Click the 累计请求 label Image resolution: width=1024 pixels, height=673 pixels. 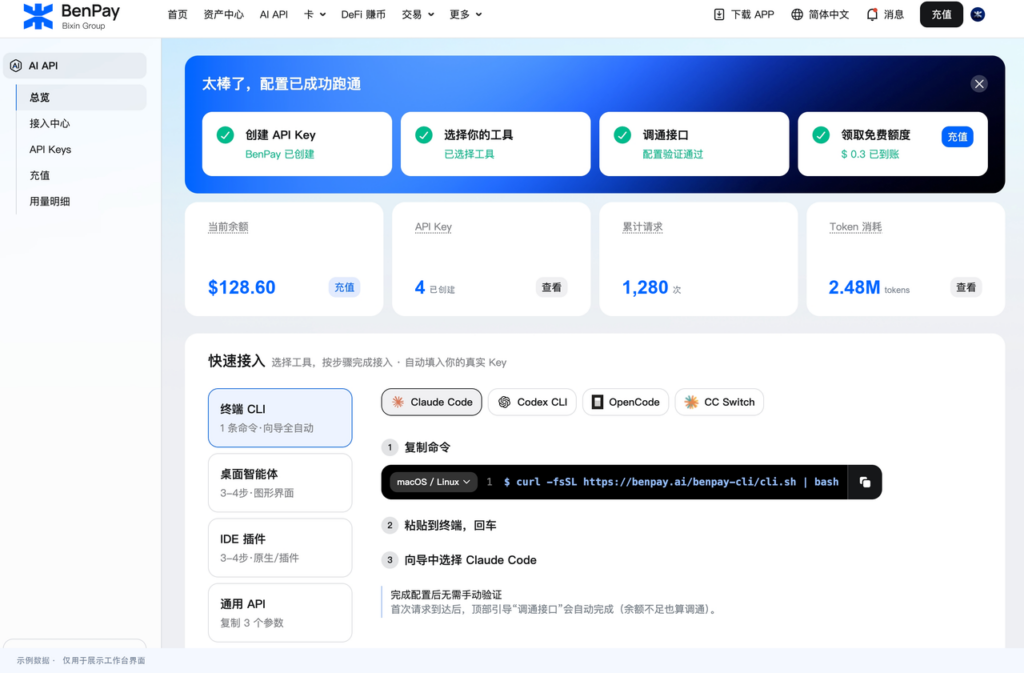[x=642, y=227]
